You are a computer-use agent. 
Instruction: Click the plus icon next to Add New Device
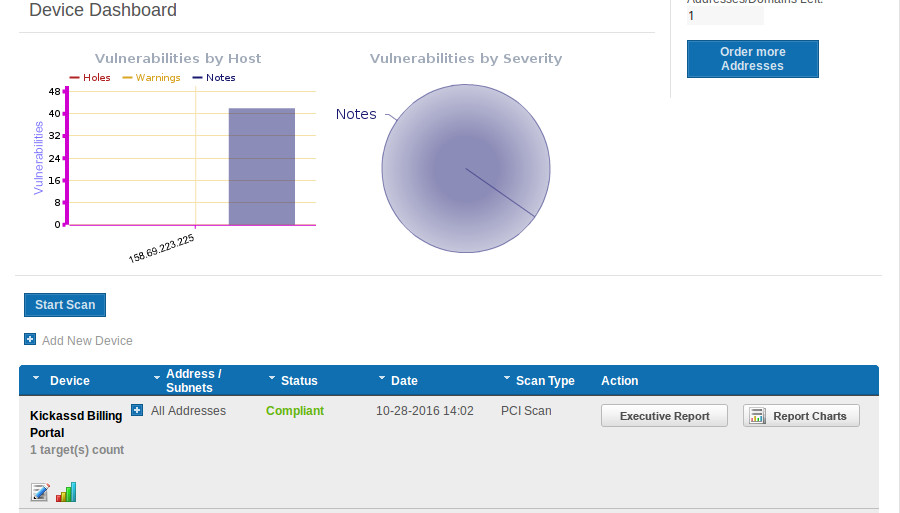click(x=30, y=339)
